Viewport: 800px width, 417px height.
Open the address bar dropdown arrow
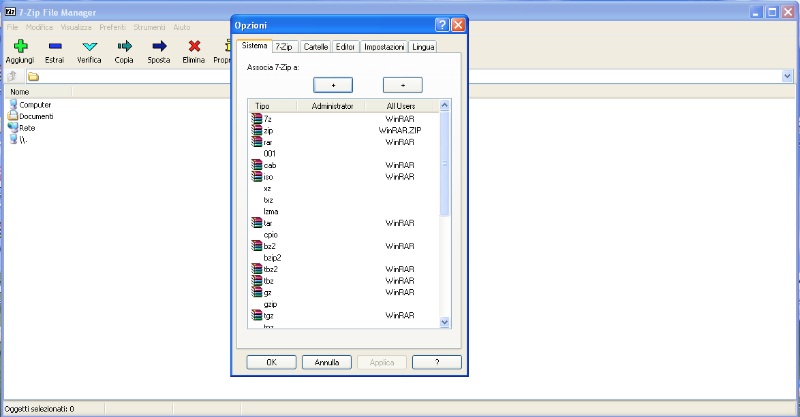point(787,76)
